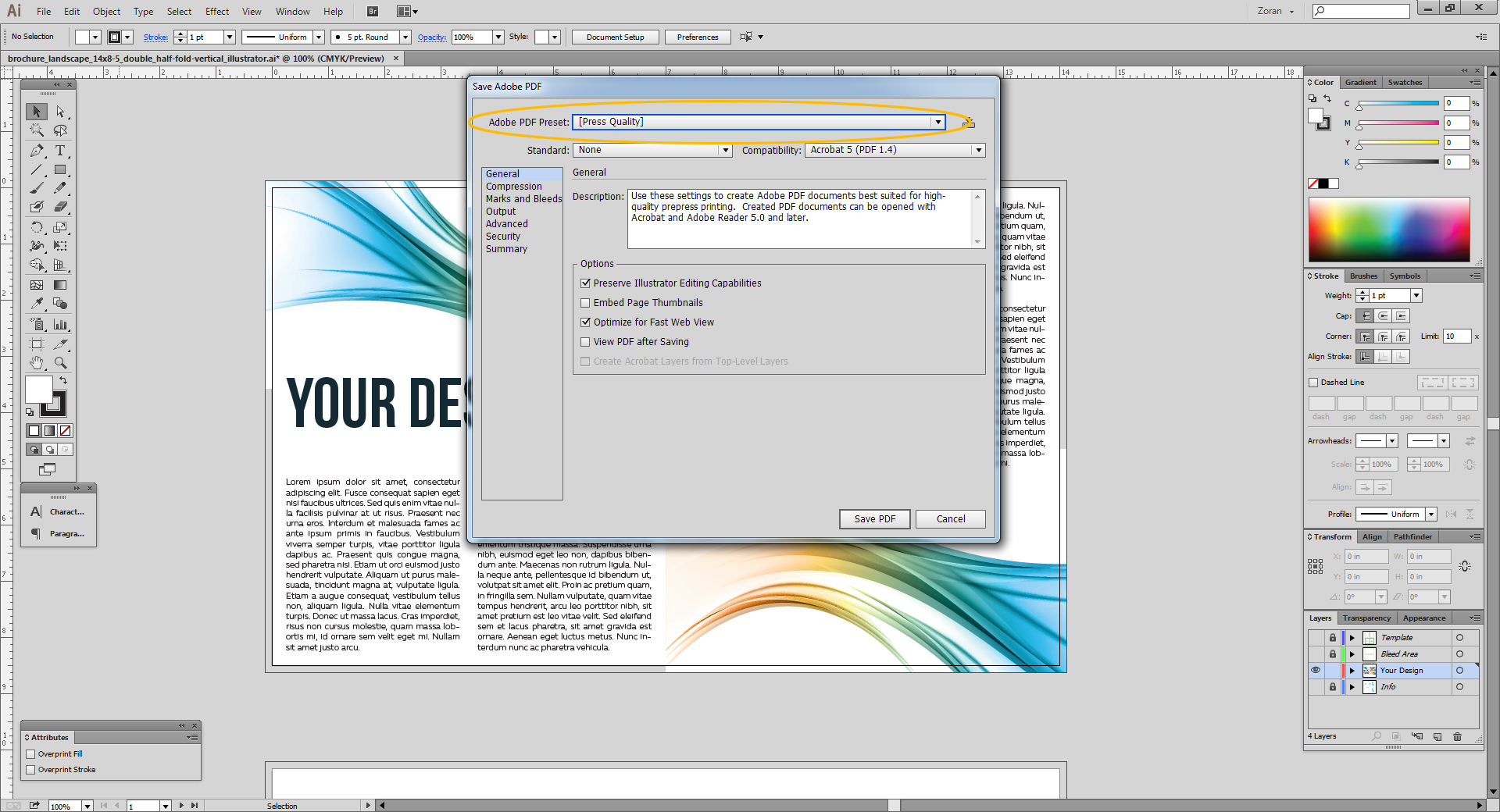
Task: Click the Document Setup button
Action: pyautogui.click(x=615, y=37)
